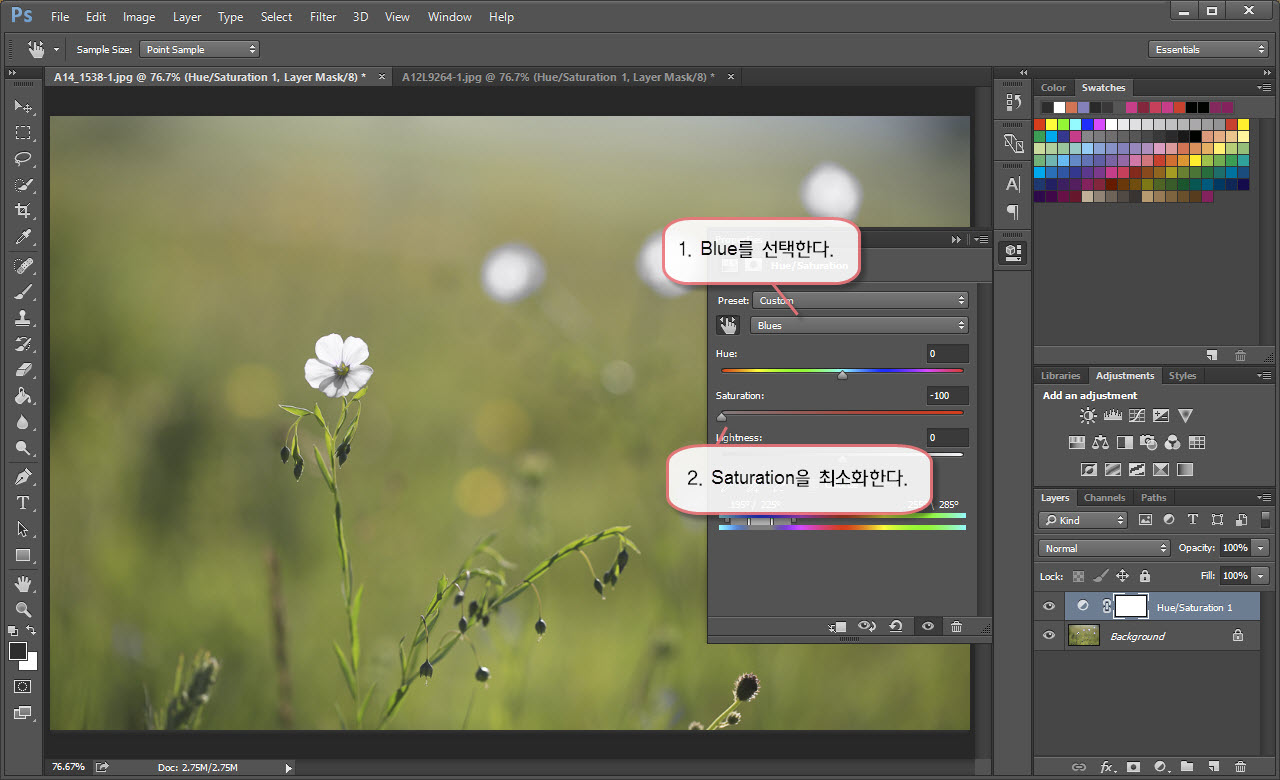
Task: Create new layer in Layers panel
Action: (x=1213, y=767)
